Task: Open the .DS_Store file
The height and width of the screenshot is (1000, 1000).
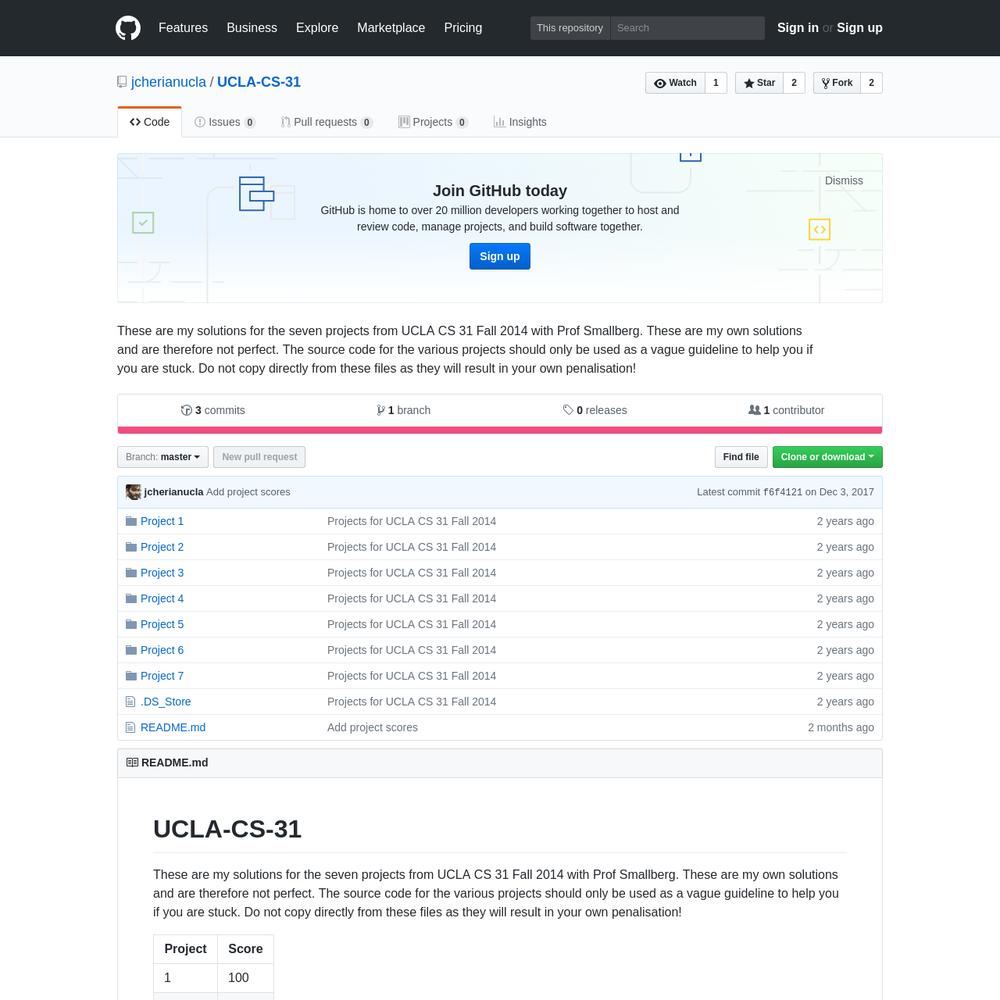Action: click(x=165, y=702)
